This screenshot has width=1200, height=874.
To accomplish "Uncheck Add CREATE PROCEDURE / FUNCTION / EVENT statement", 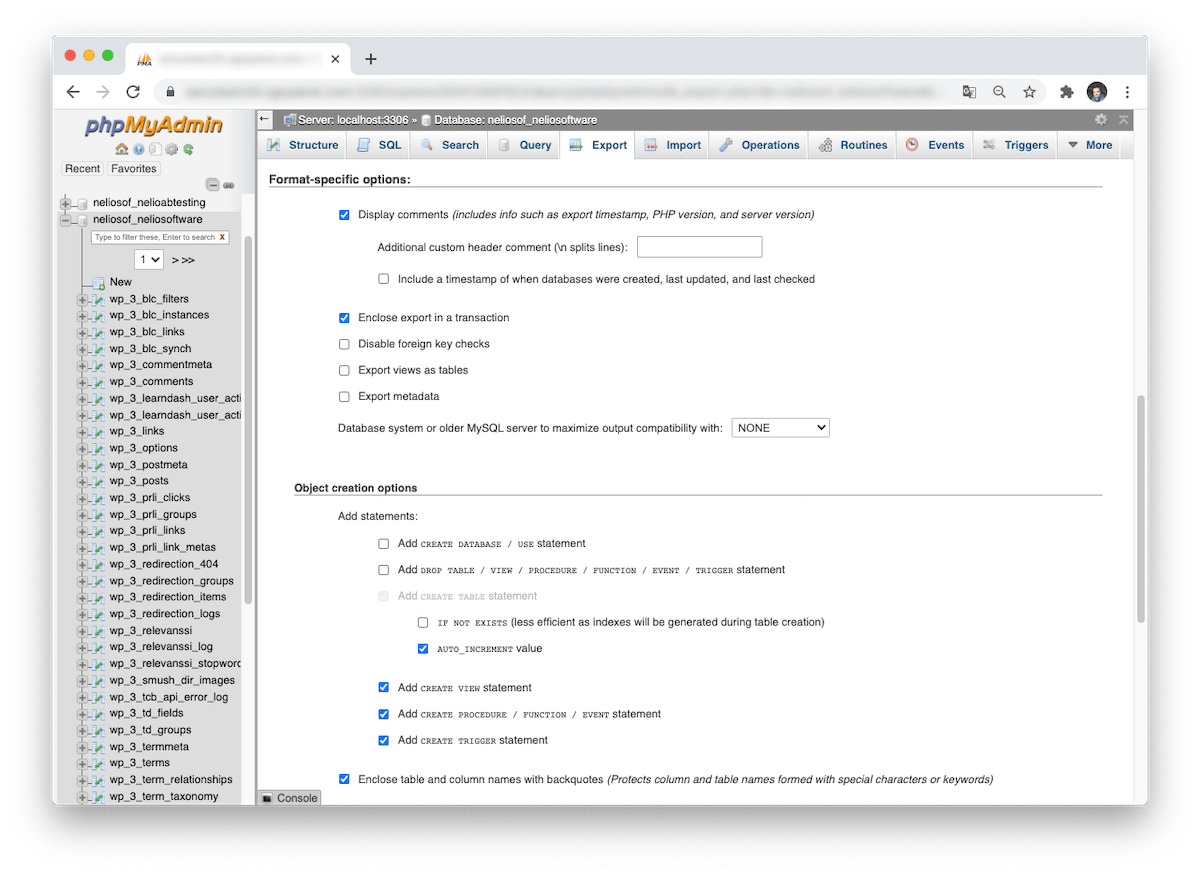I will click(x=384, y=715).
